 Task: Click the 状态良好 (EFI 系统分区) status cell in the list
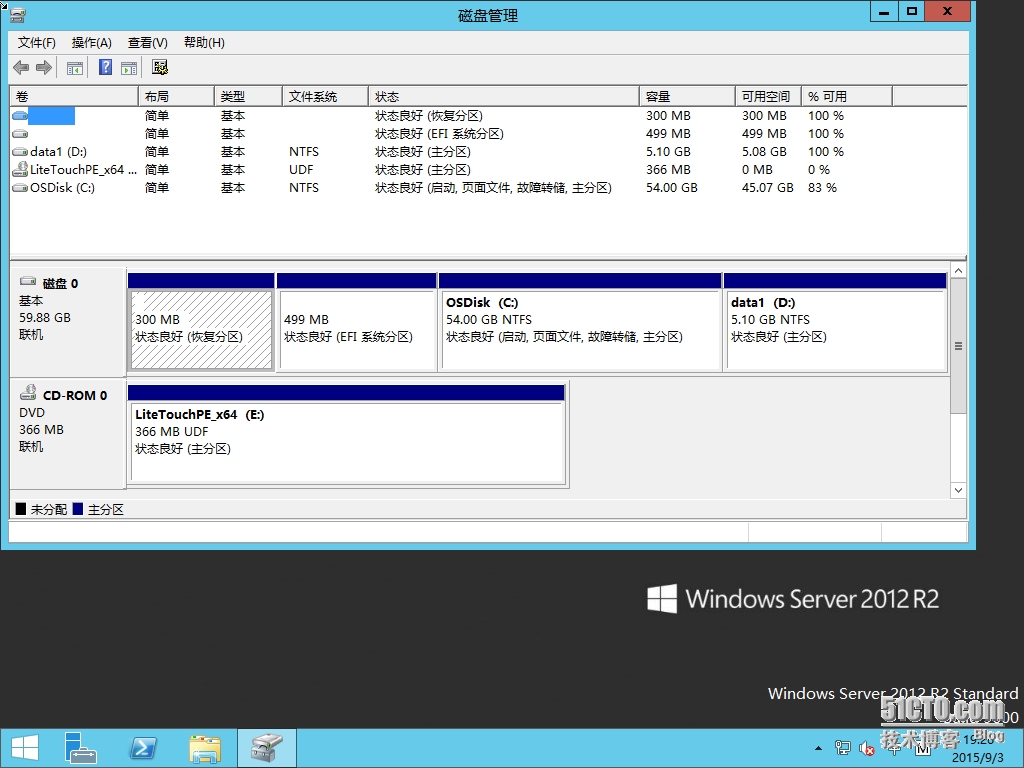[x=439, y=134]
